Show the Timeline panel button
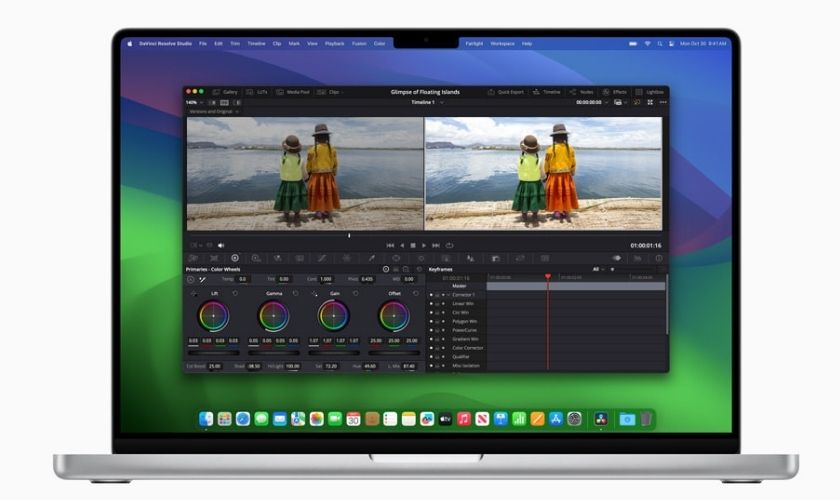 coord(546,92)
